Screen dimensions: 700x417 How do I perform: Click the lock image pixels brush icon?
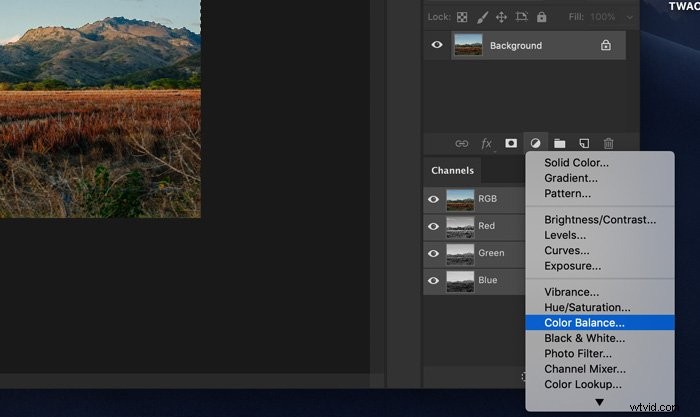click(x=482, y=17)
